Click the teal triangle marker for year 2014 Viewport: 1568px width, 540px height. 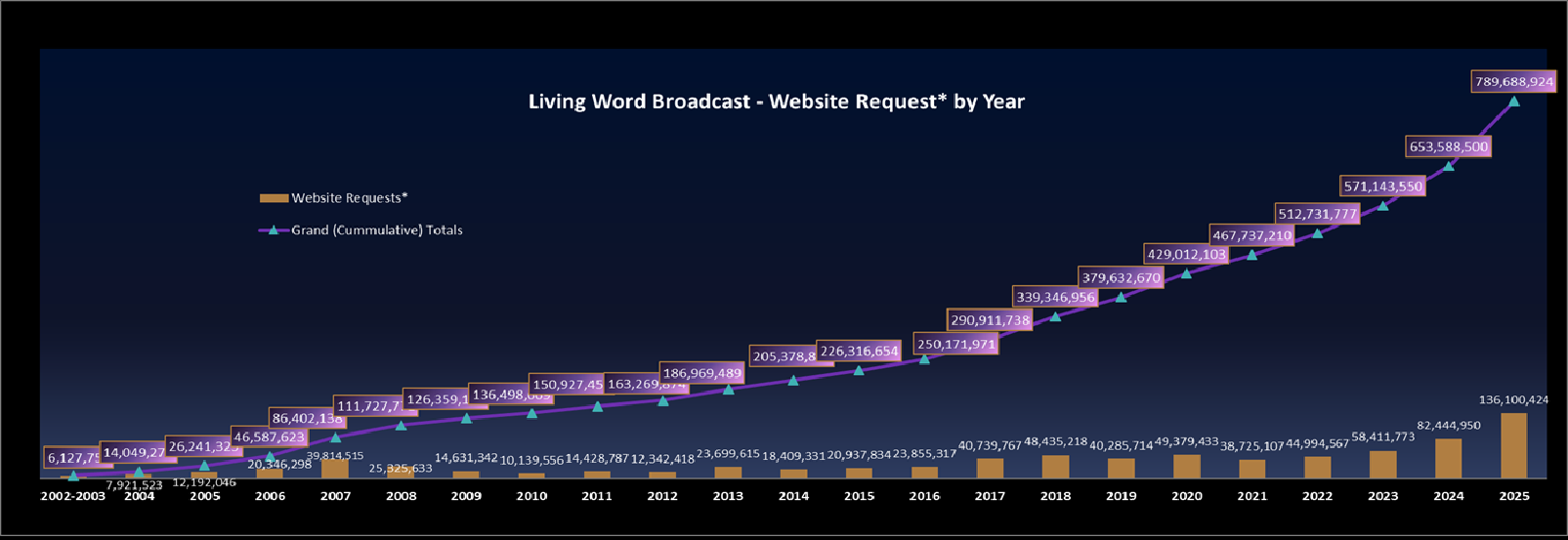[793, 381]
